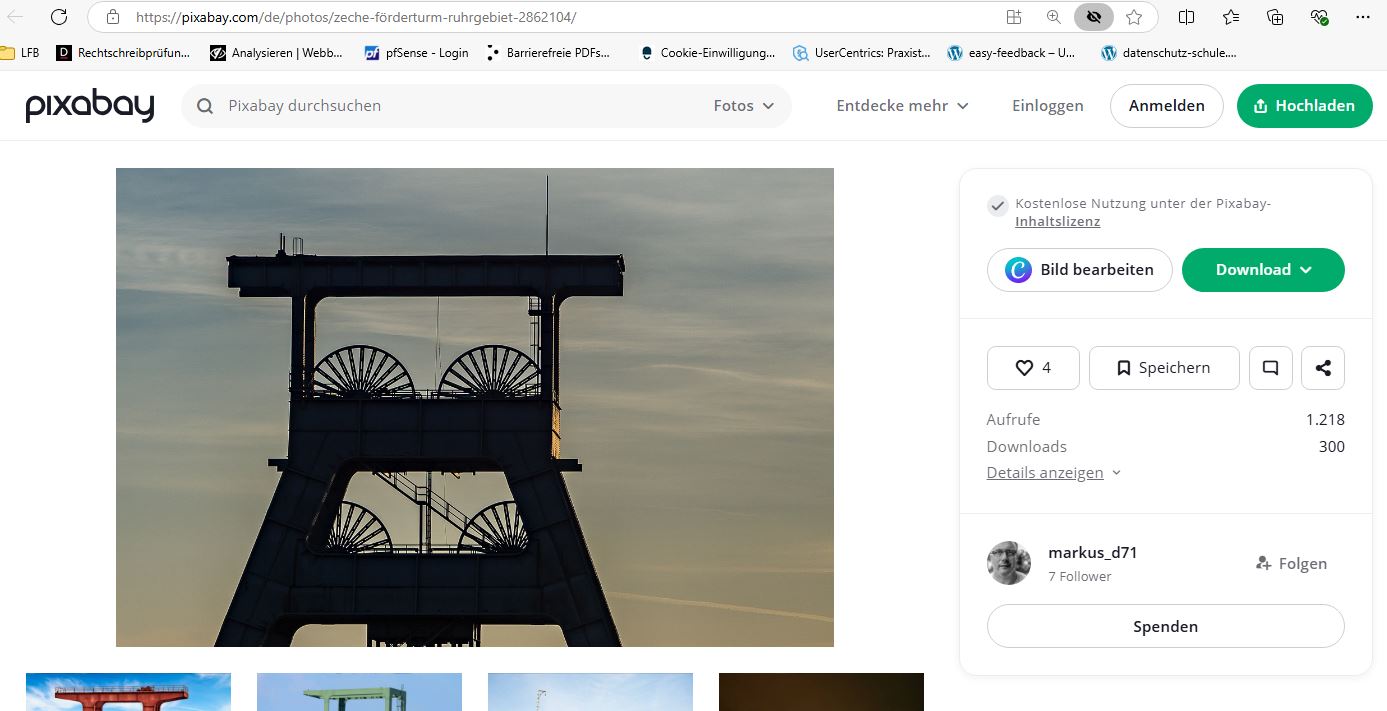
Task: Expand Details anzeigen section
Action: [1054, 473]
